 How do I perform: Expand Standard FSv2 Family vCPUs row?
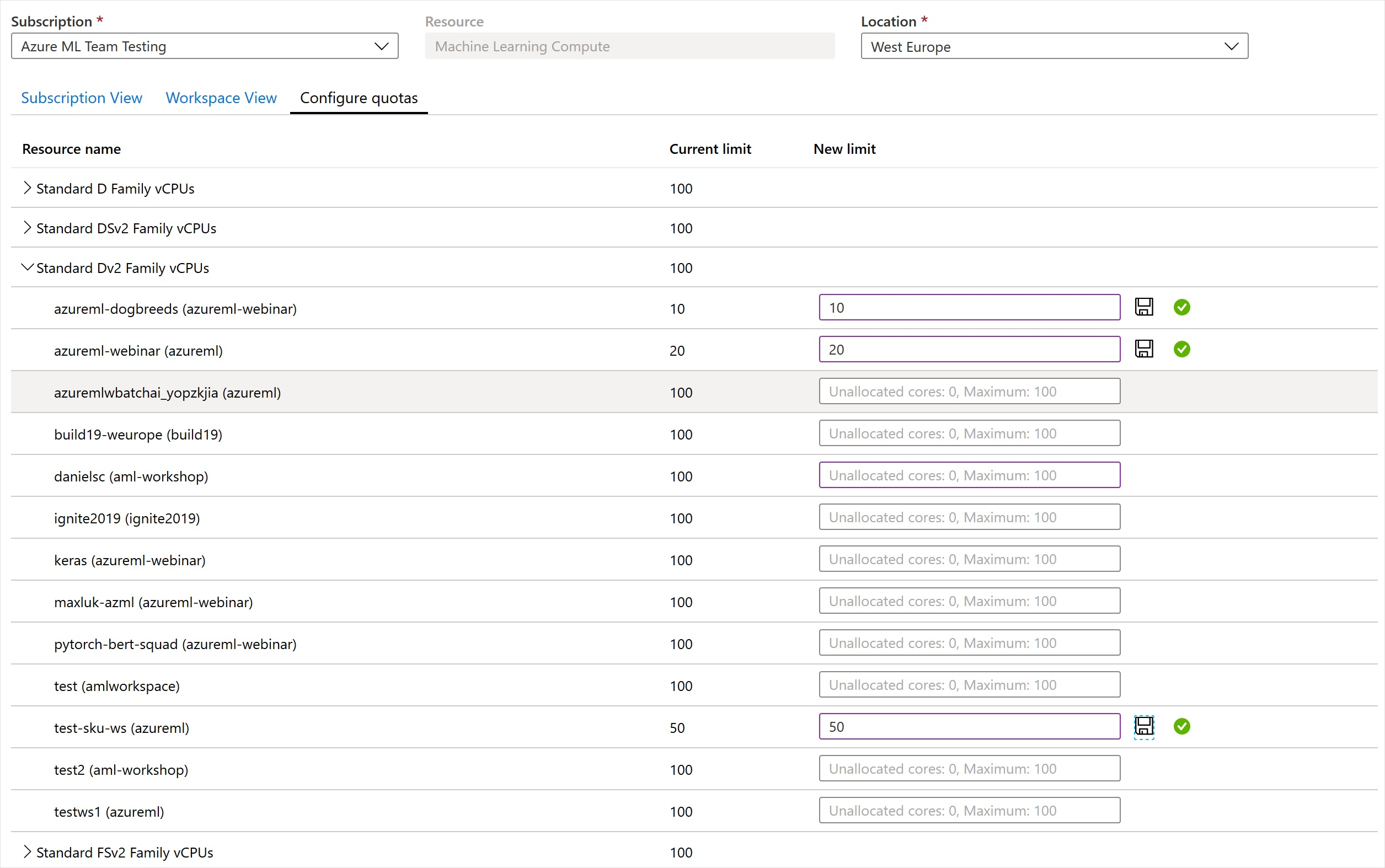(27, 852)
